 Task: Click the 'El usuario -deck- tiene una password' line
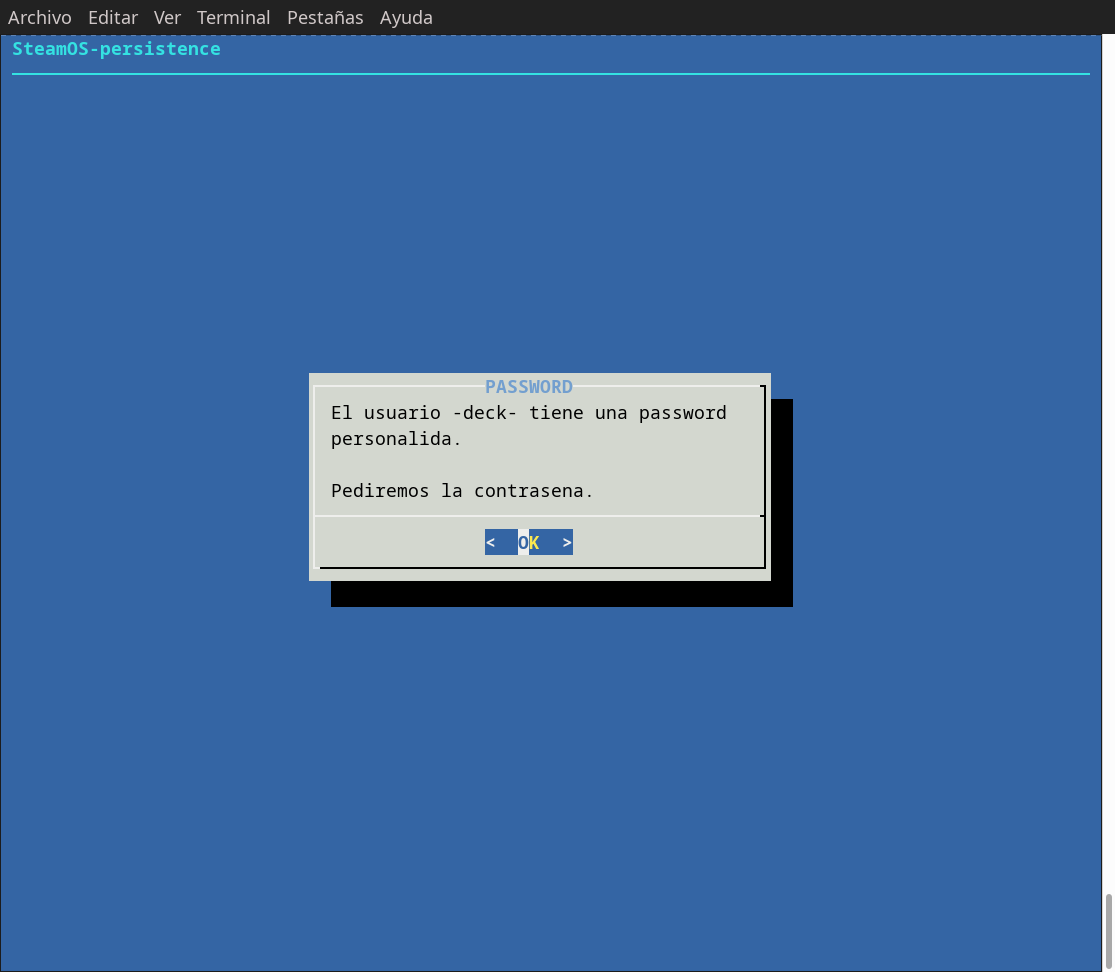point(528,413)
